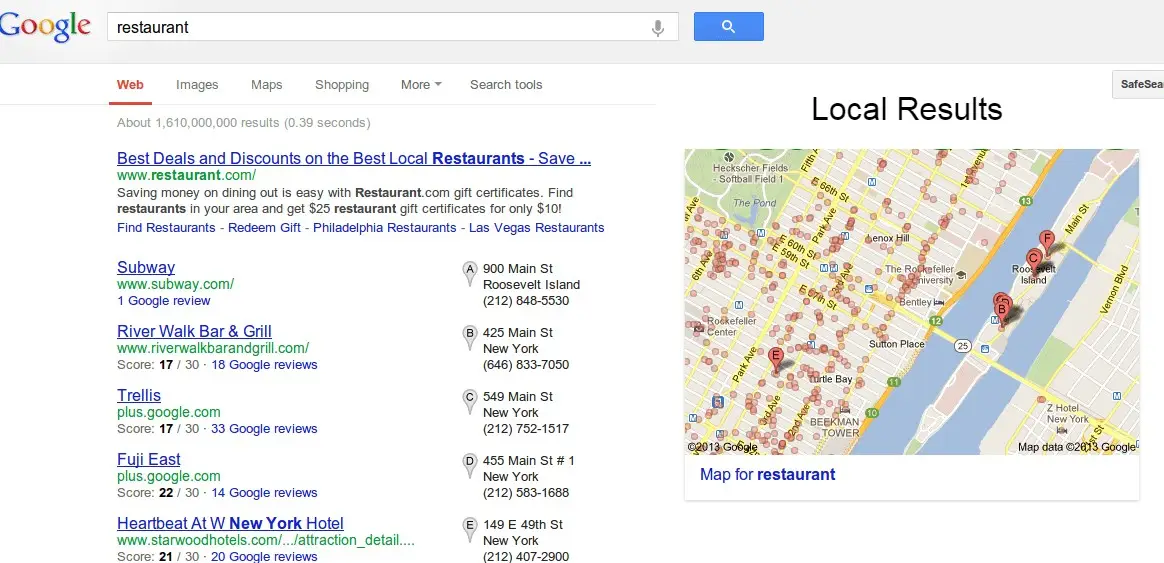Expand the More dropdown menu

(x=421, y=85)
